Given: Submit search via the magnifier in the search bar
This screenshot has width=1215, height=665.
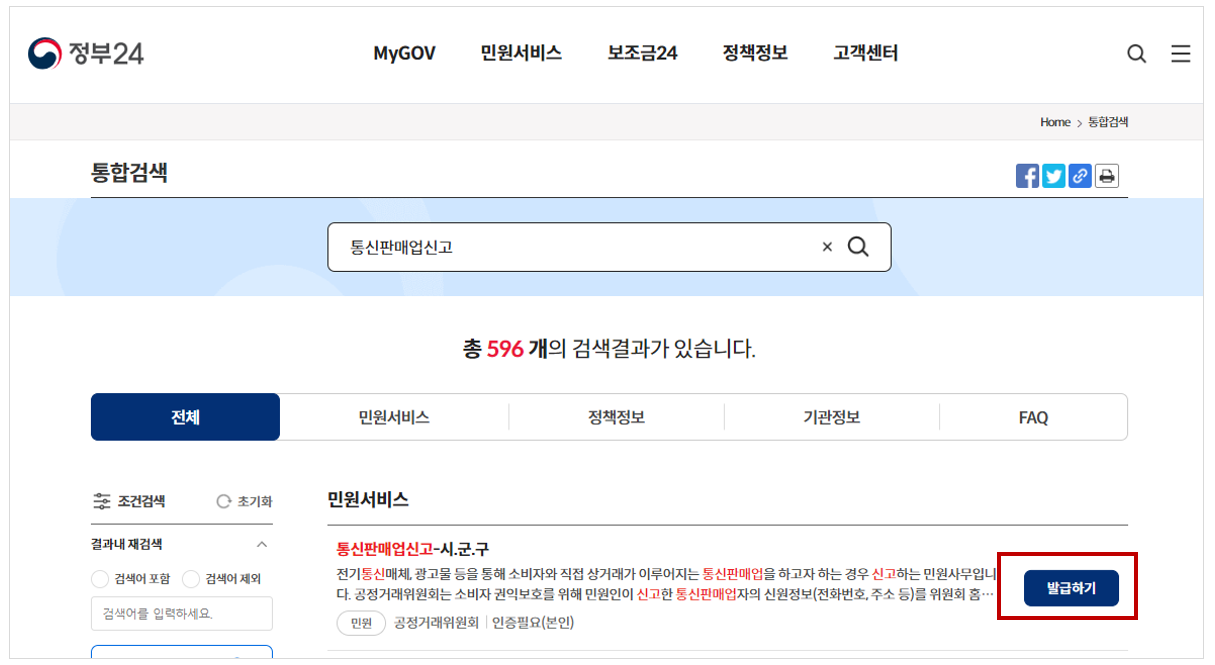Looking at the screenshot, I should (858, 246).
